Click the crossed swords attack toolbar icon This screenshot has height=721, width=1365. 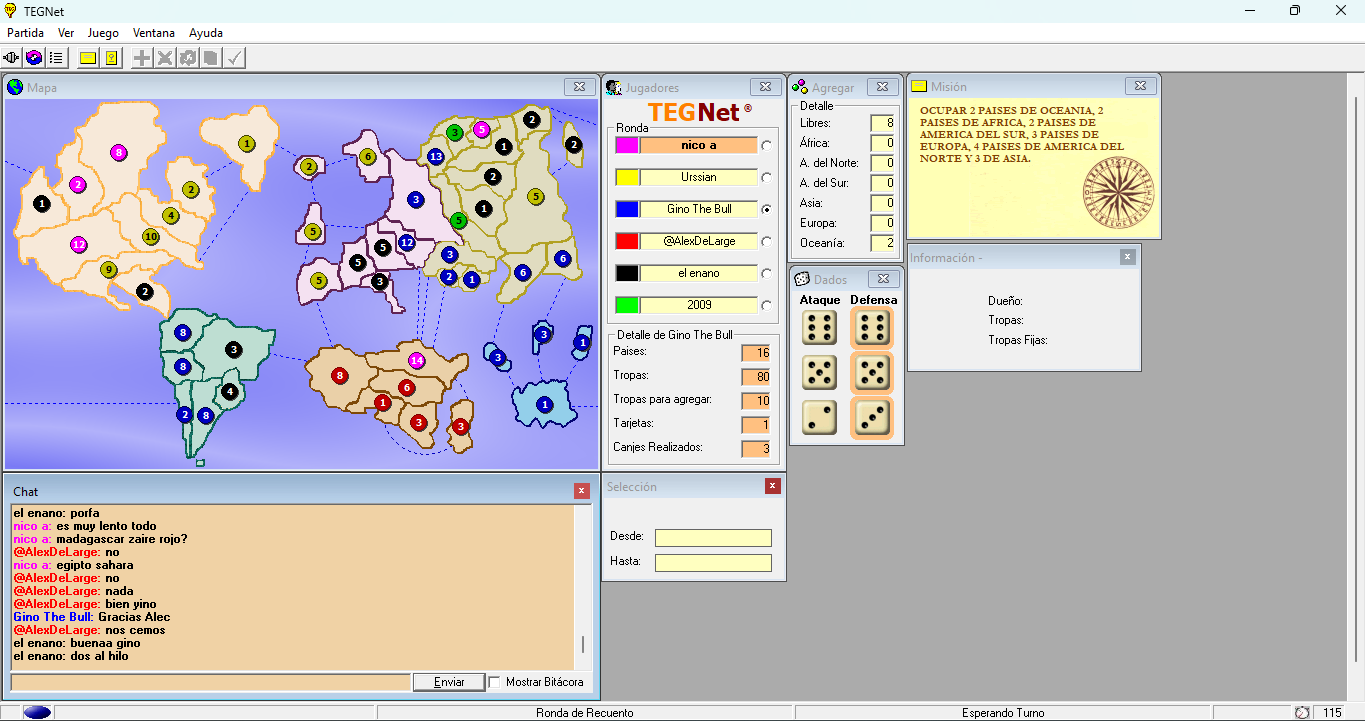(165, 58)
